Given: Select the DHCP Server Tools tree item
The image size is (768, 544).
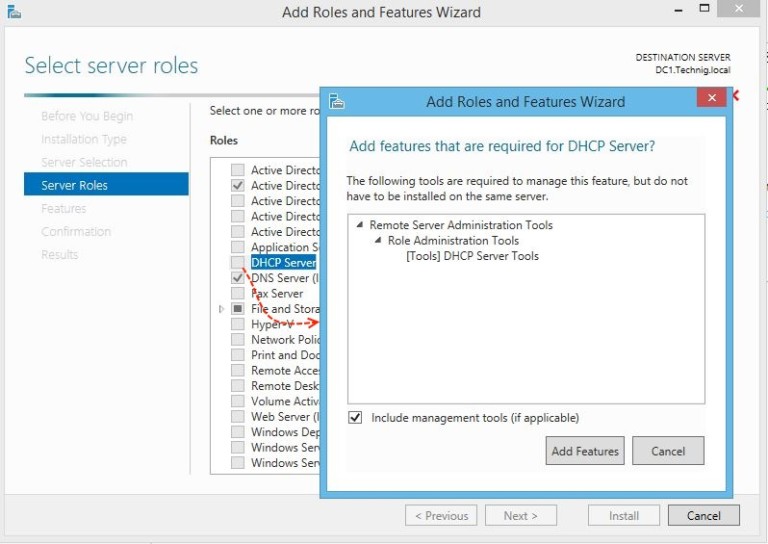Looking at the screenshot, I should pos(472,256).
